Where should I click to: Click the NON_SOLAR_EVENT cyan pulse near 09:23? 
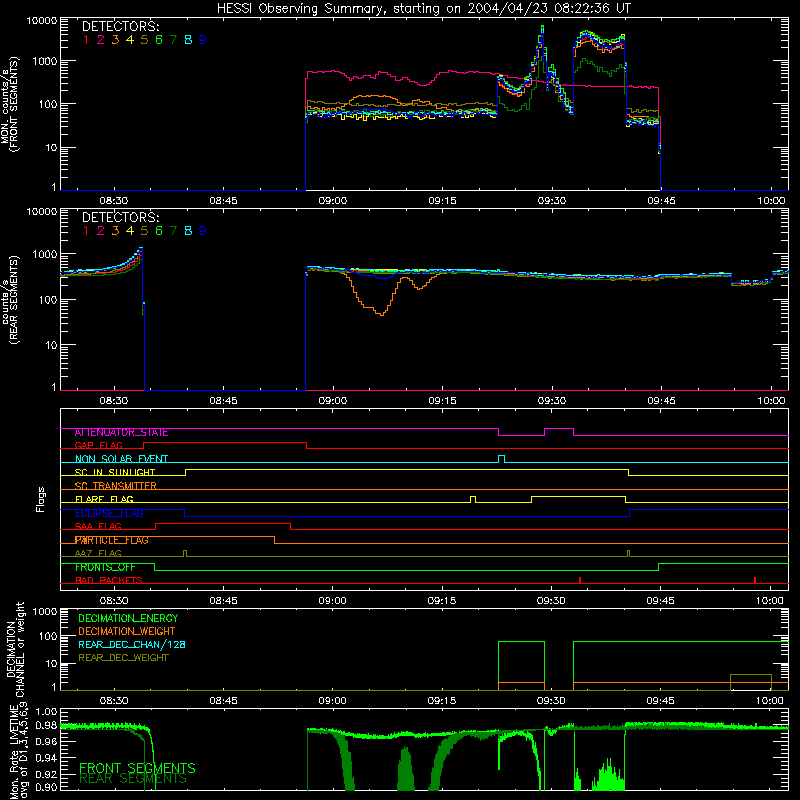point(502,459)
